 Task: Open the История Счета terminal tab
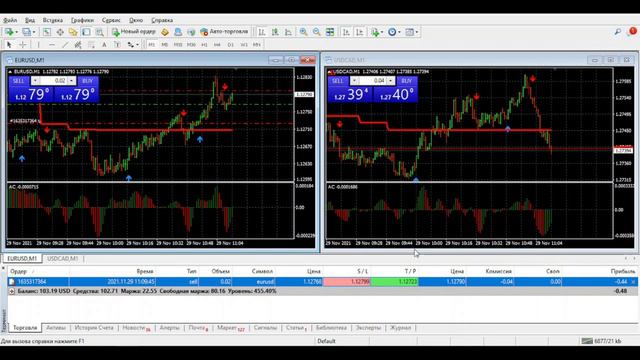(x=94, y=328)
